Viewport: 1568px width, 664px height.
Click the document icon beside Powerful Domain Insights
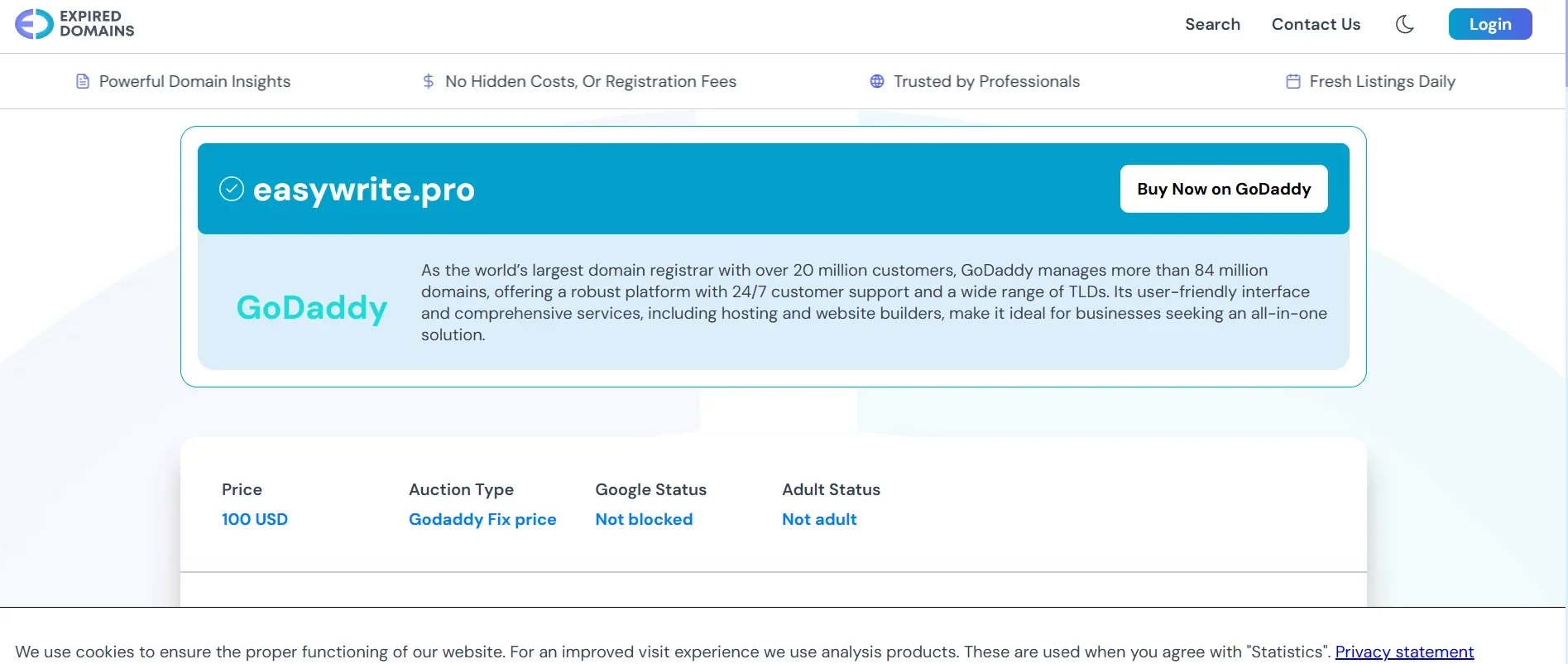pyautogui.click(x=83, y=81)
